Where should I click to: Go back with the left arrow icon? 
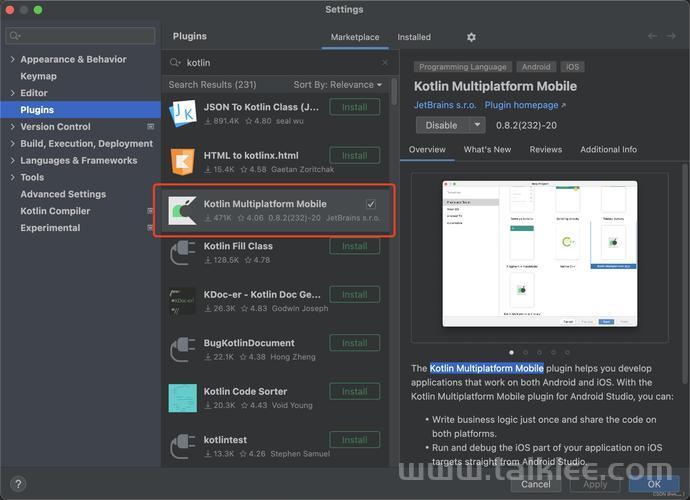click(653, 36)
